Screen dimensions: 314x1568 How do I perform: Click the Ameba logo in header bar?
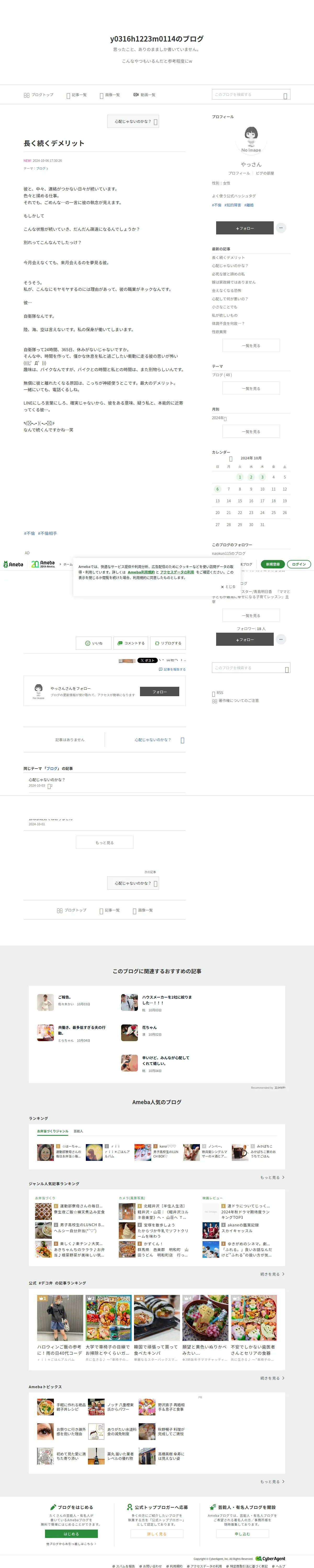tap(13, 564)
